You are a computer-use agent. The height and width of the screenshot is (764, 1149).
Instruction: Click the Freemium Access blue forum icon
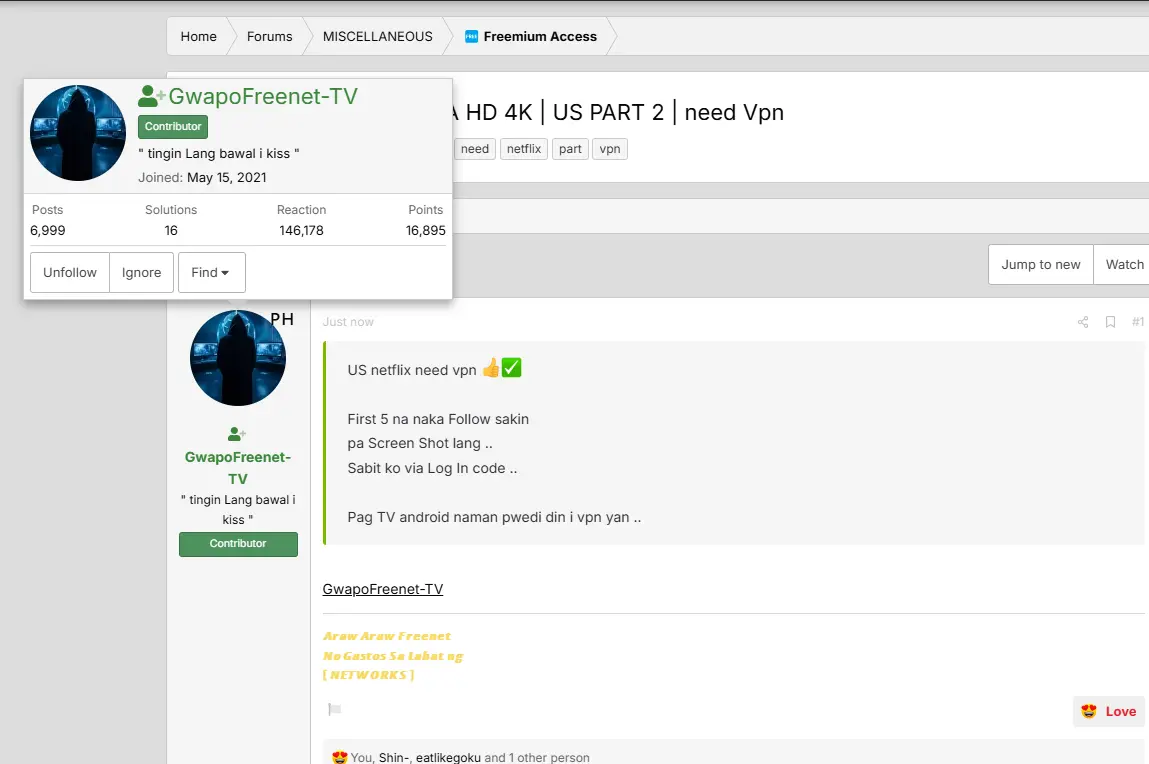471,37
